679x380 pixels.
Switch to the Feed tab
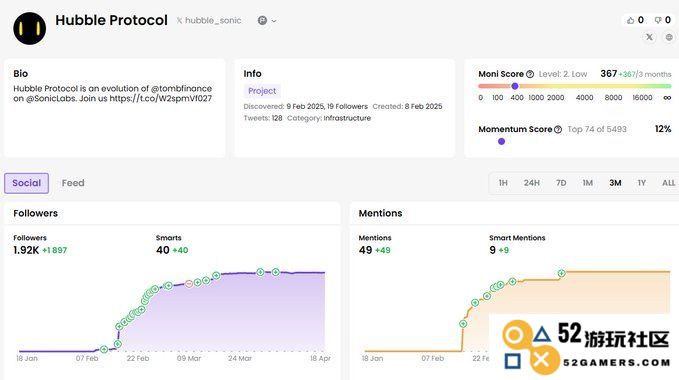[73, 183]
